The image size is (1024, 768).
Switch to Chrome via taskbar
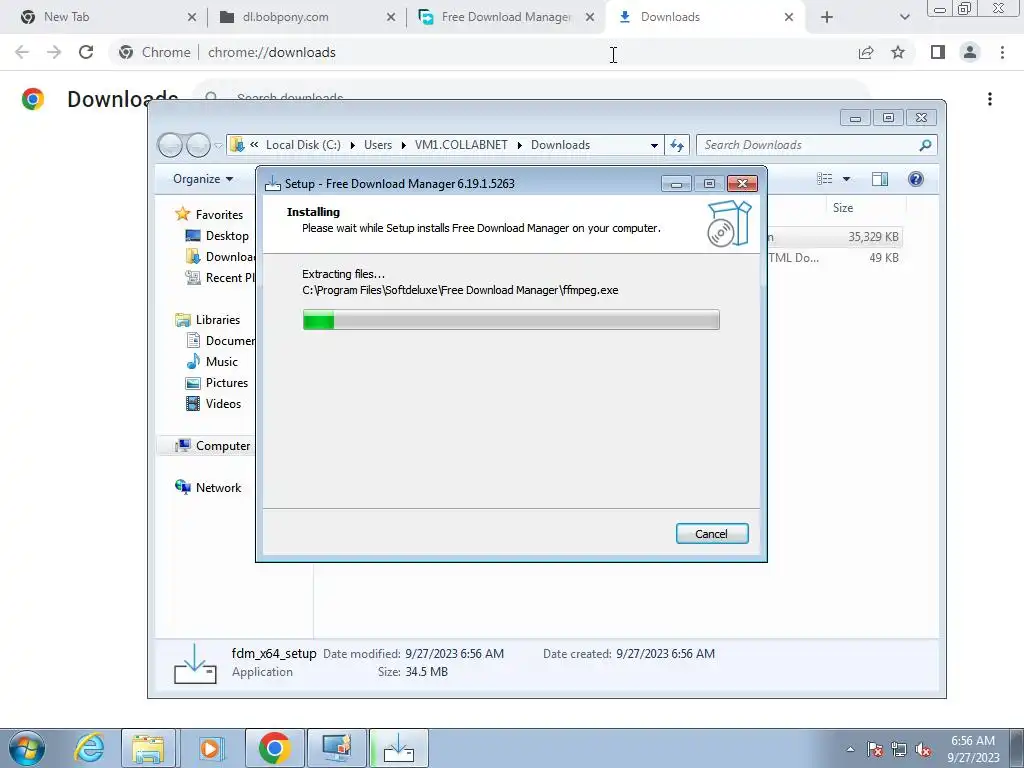click(274, 748)
